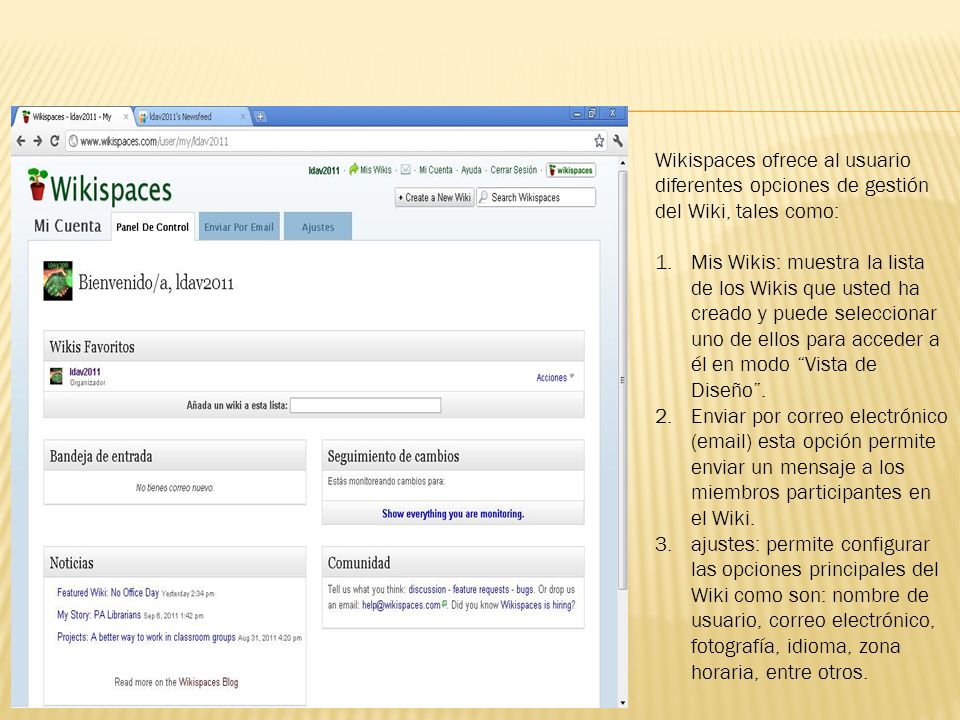Screen dimensions: 960x720
Task: Click the vertical scrollbar thumb
Action: point(622,380)
